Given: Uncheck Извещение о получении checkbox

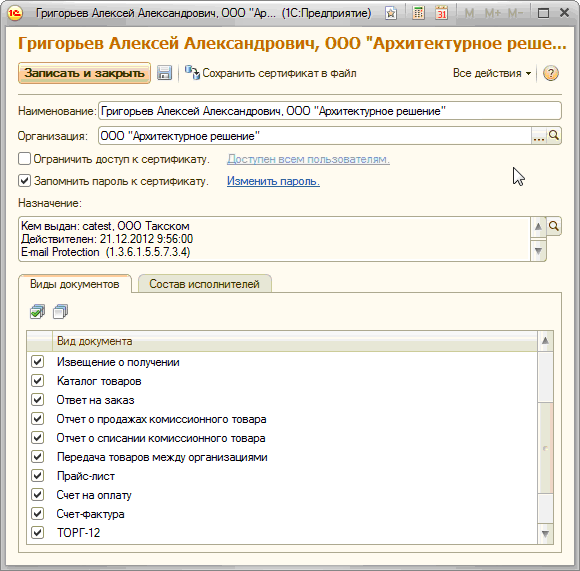Looking at the screenshot, I should [37, 362].
